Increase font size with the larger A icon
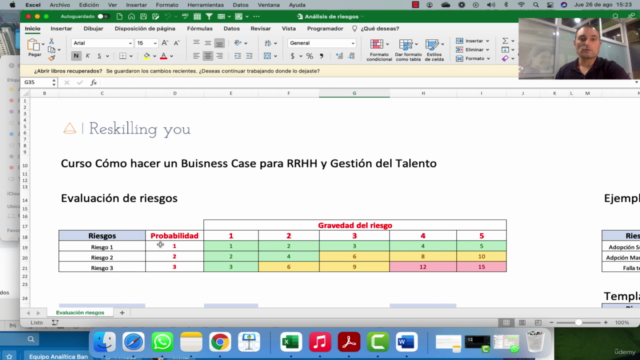This screenshot has width=640, height=360. pyautogui.click(x=164, y=43)
